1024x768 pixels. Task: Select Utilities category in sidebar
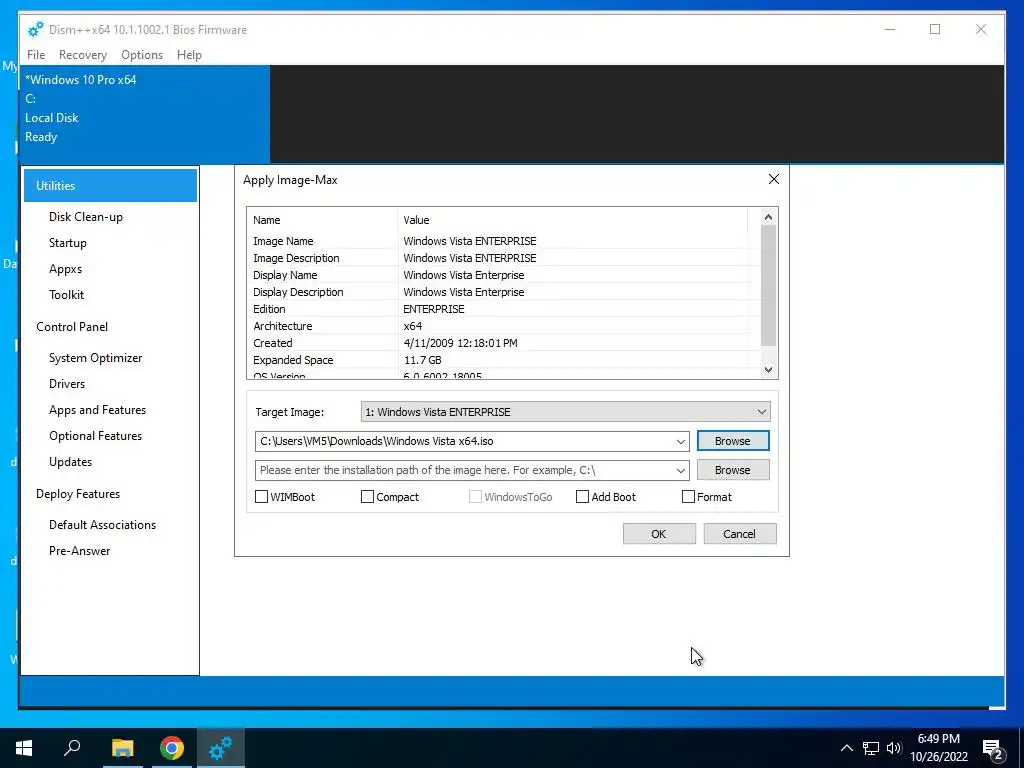[x=110, y=185]
